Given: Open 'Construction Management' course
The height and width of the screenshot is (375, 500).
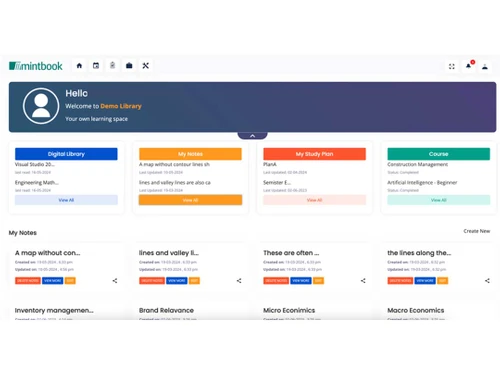Looking at the screenshot, I should click(x=418, y=164).
